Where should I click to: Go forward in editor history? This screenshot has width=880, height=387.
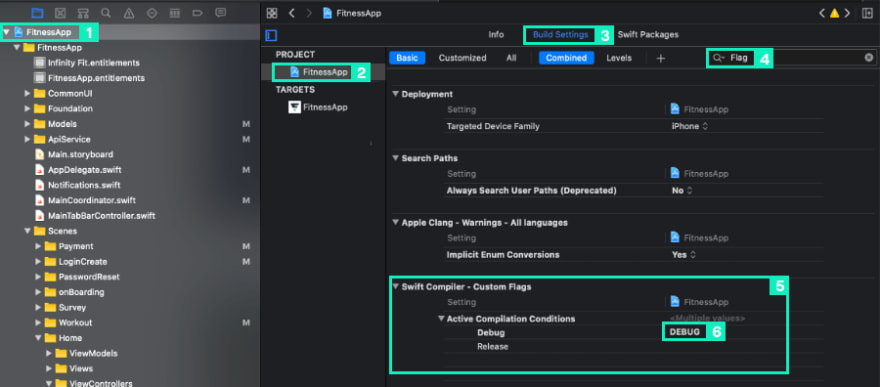pyautogui.click(x=309, y=13)
